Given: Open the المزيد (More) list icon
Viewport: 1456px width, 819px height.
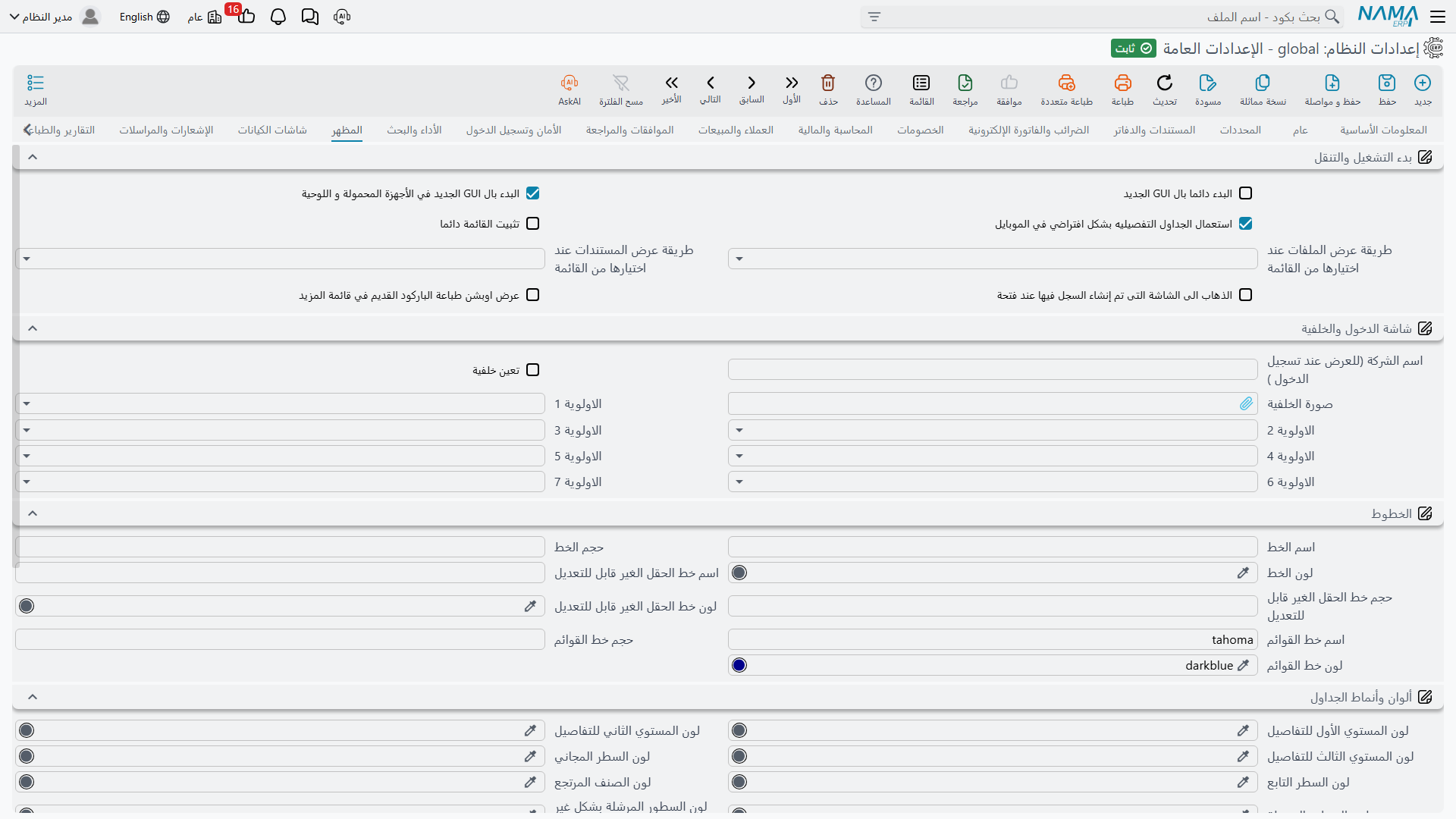Looking at the screenshot, I should point(36,83).
